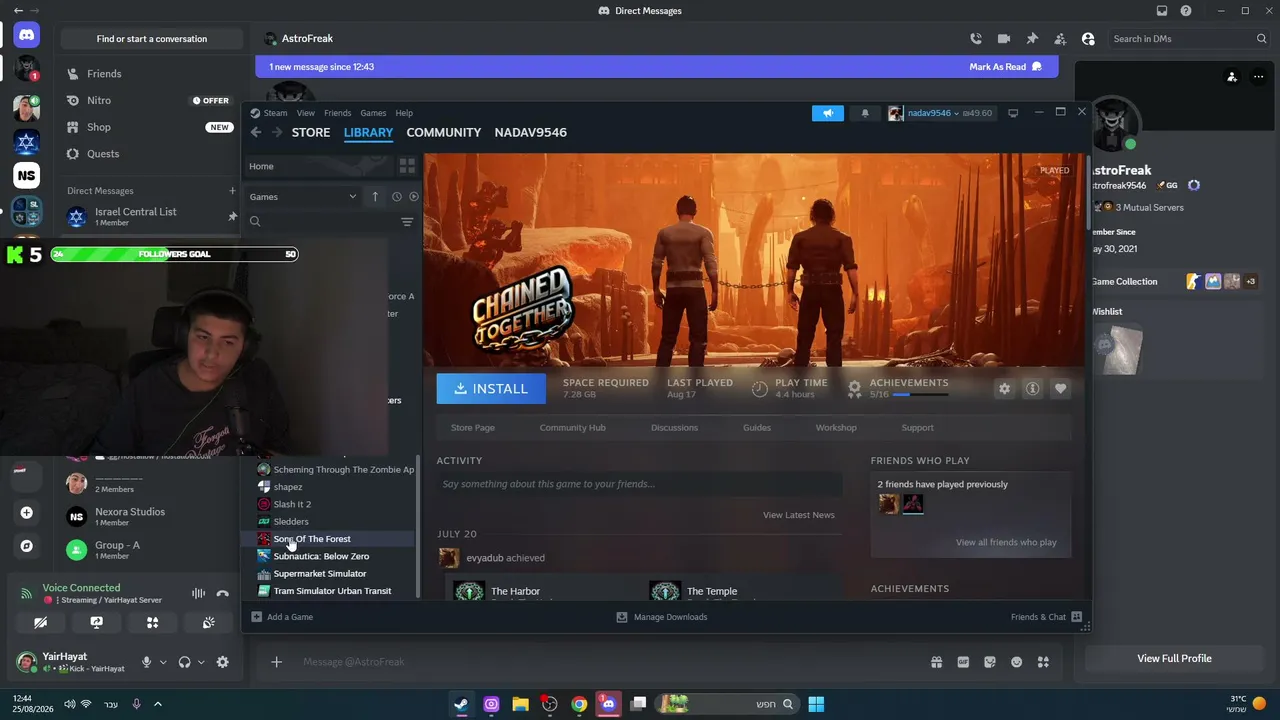Open Discord User Settings gear
This screenshot has width=1280, height=720.
pyautogui.click(x=222, y=662)
